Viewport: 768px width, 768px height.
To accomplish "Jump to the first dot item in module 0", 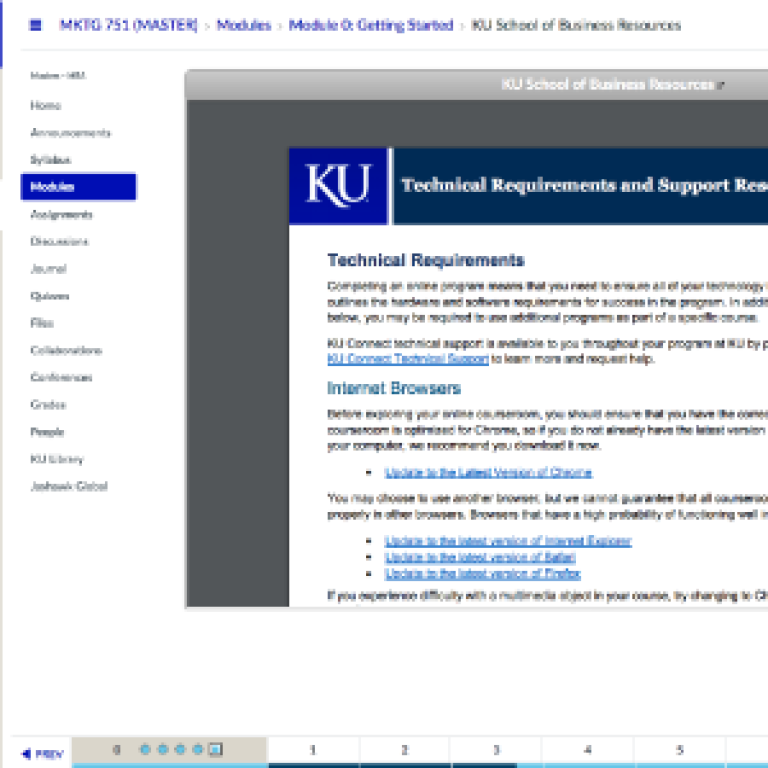I will tap(145, 749).
